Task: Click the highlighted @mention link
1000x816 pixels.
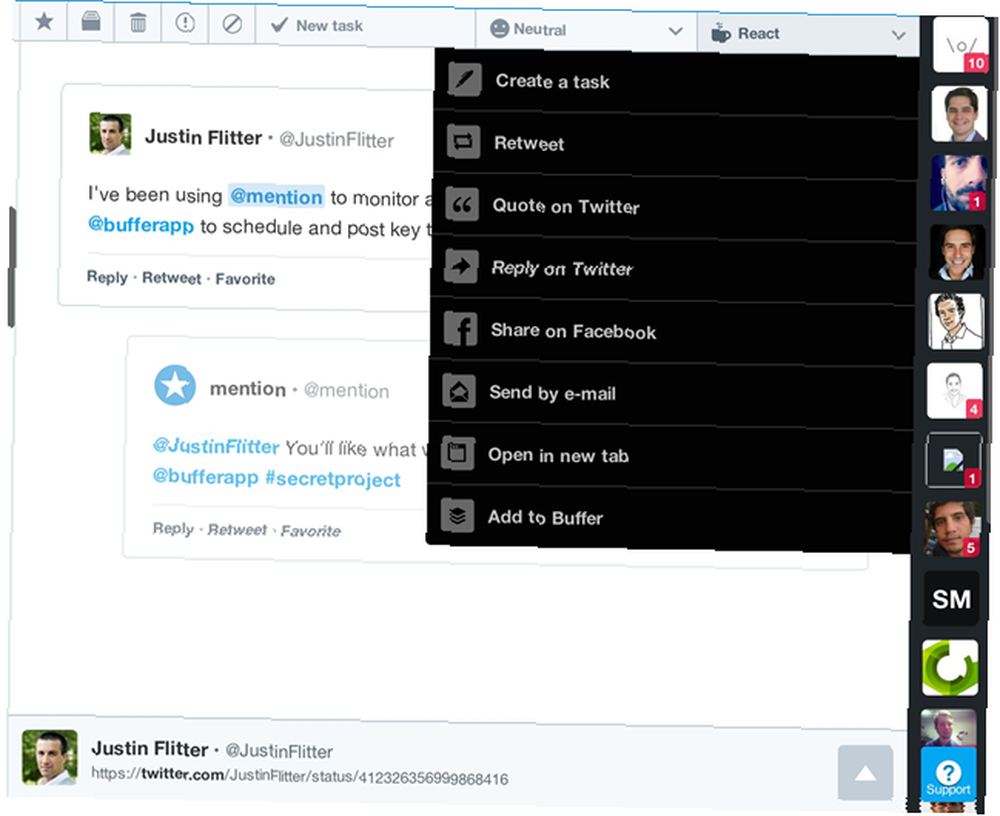Action: click(x=276, y=197)
